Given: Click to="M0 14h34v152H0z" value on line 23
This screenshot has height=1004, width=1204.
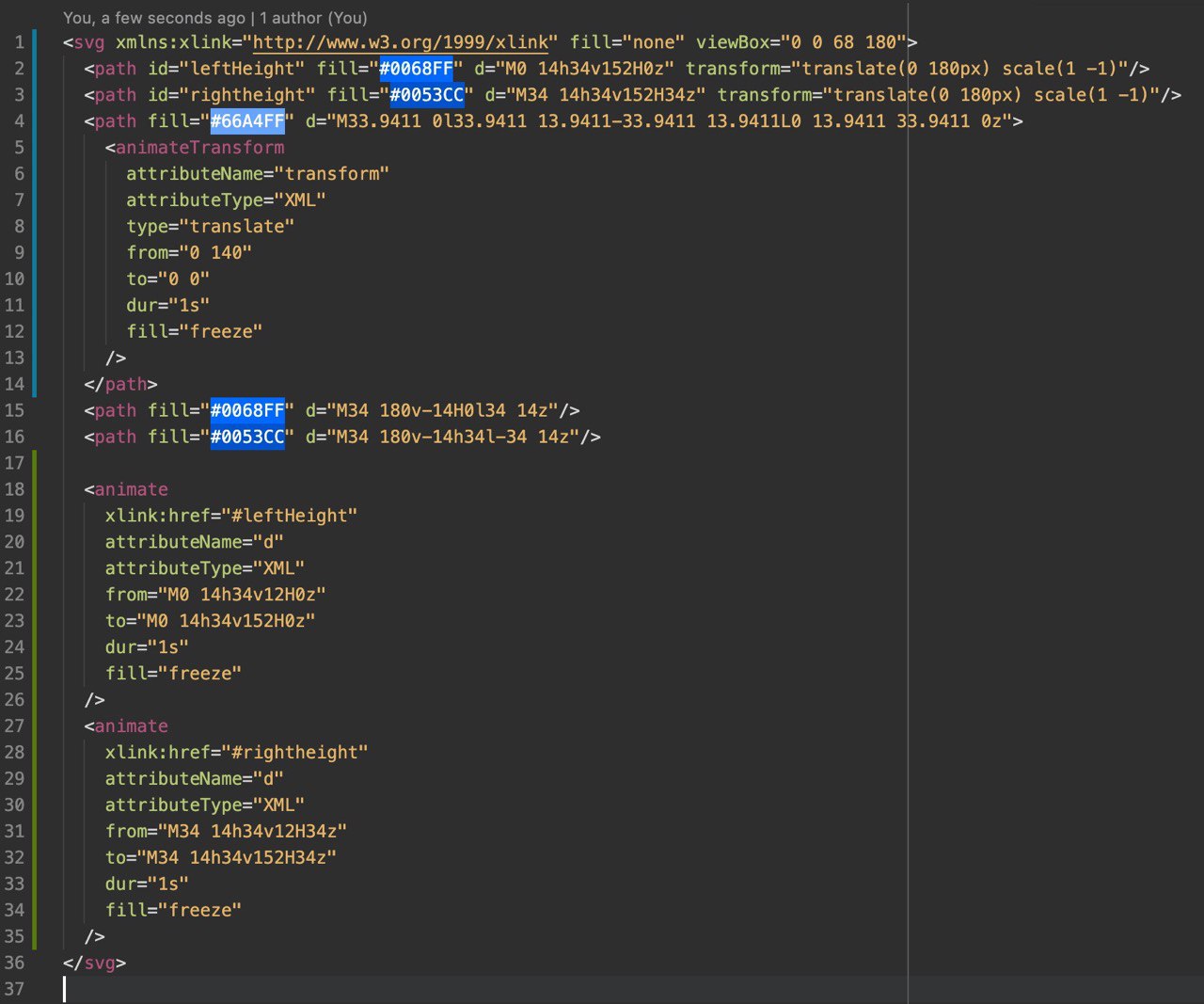Looking at the screenshot, I should click(x=227, y=621).
